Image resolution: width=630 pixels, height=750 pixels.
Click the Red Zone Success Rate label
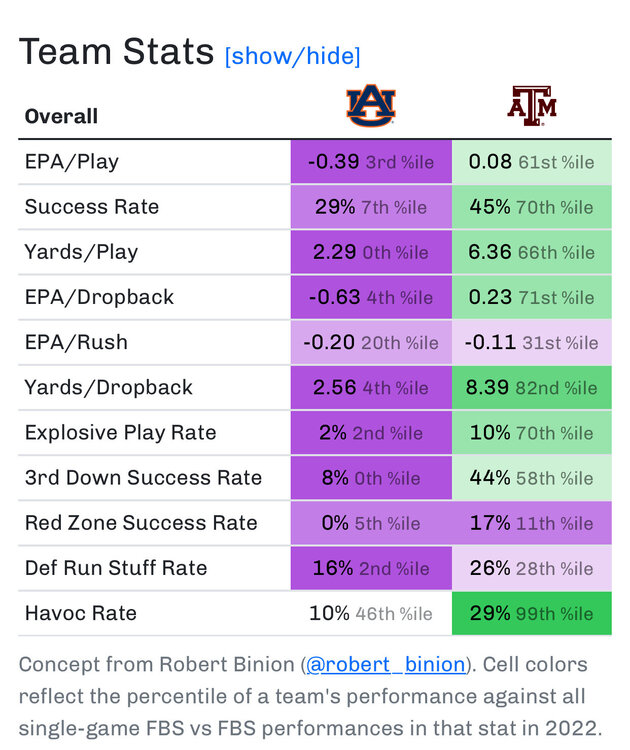coord(141,523)
